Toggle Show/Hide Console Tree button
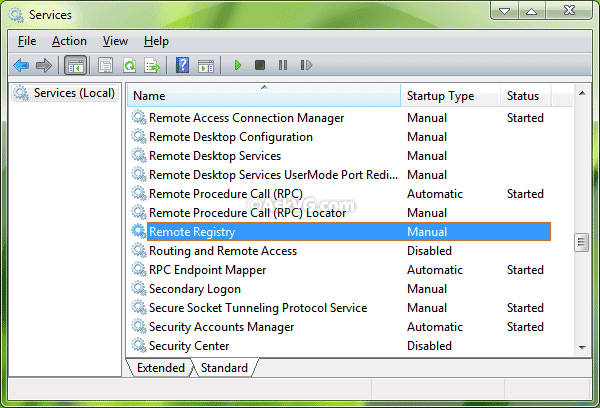This screenshot has width=600, height=408. pos(75,65)
